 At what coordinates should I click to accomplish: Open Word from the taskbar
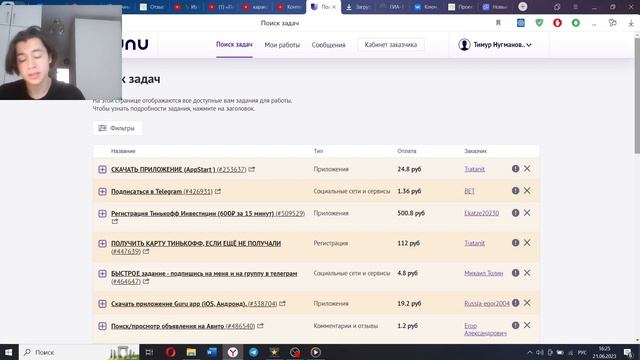point(212,352)
